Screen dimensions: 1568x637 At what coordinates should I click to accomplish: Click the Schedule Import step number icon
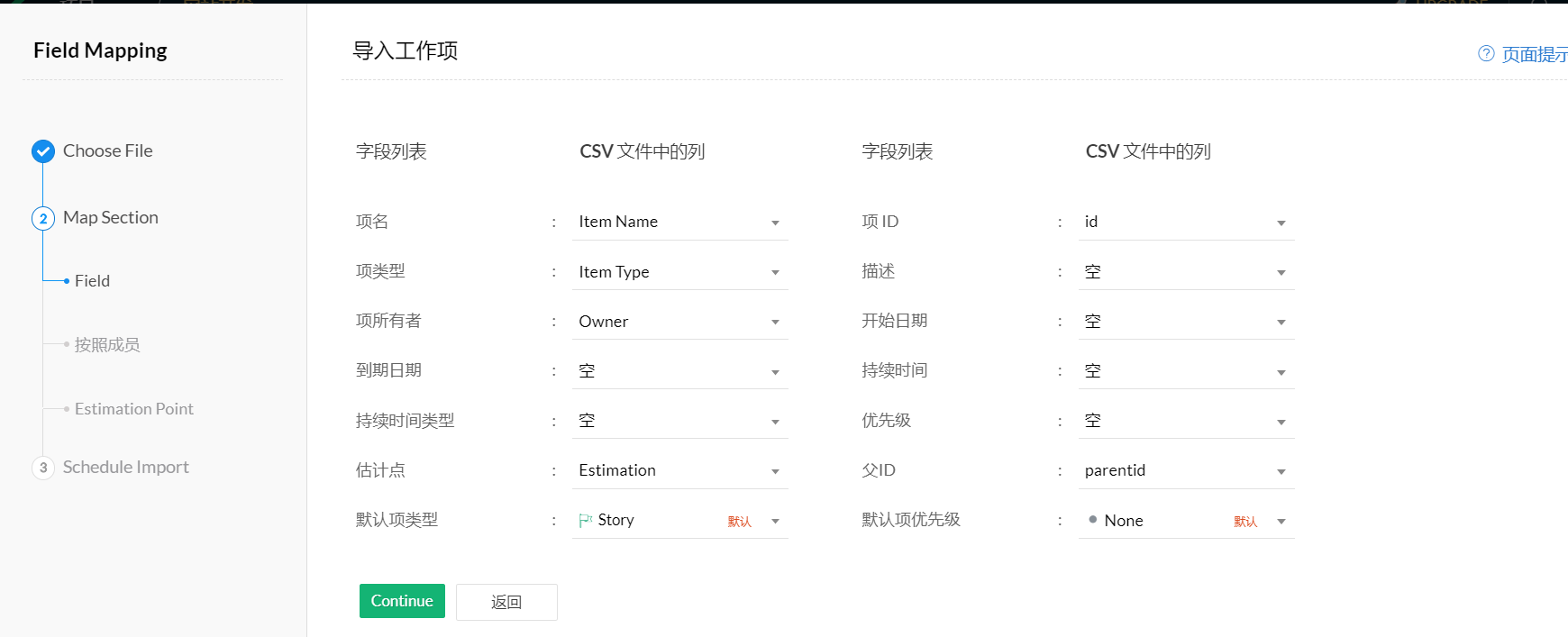[43, 468]
